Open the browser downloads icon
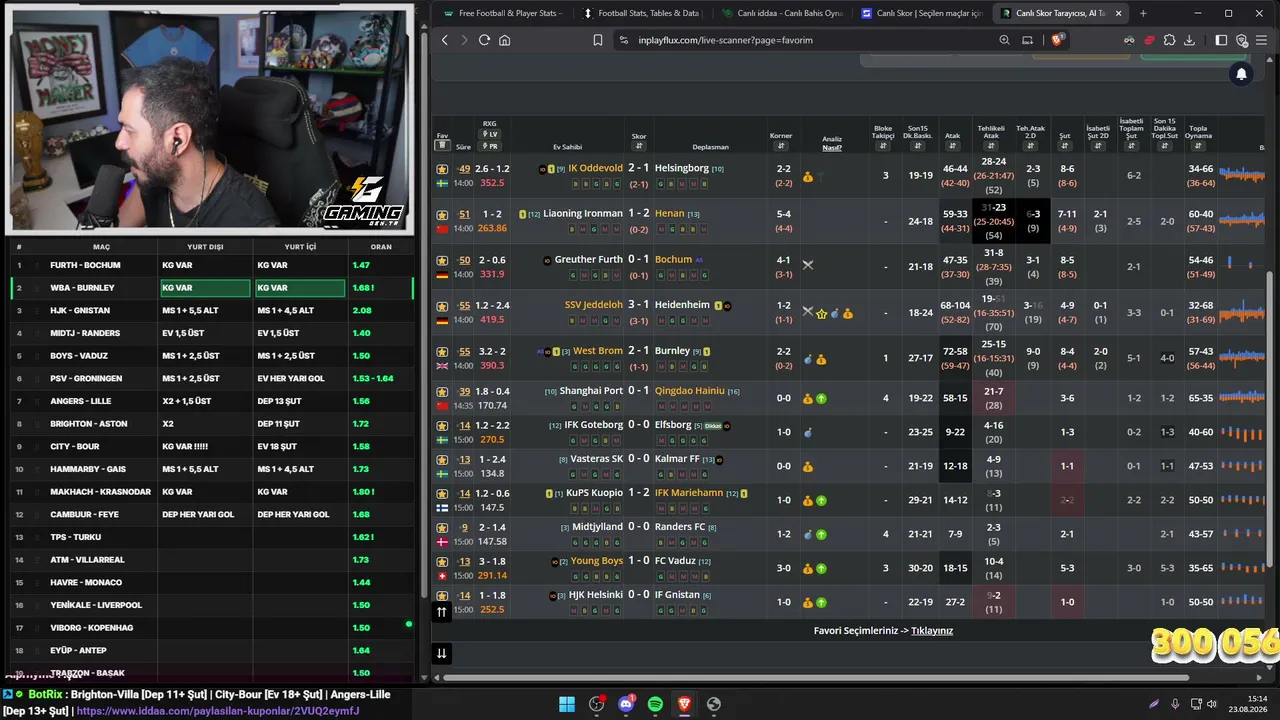The width and height of the screenshot is (1280, 720). tap(1189, 40)
